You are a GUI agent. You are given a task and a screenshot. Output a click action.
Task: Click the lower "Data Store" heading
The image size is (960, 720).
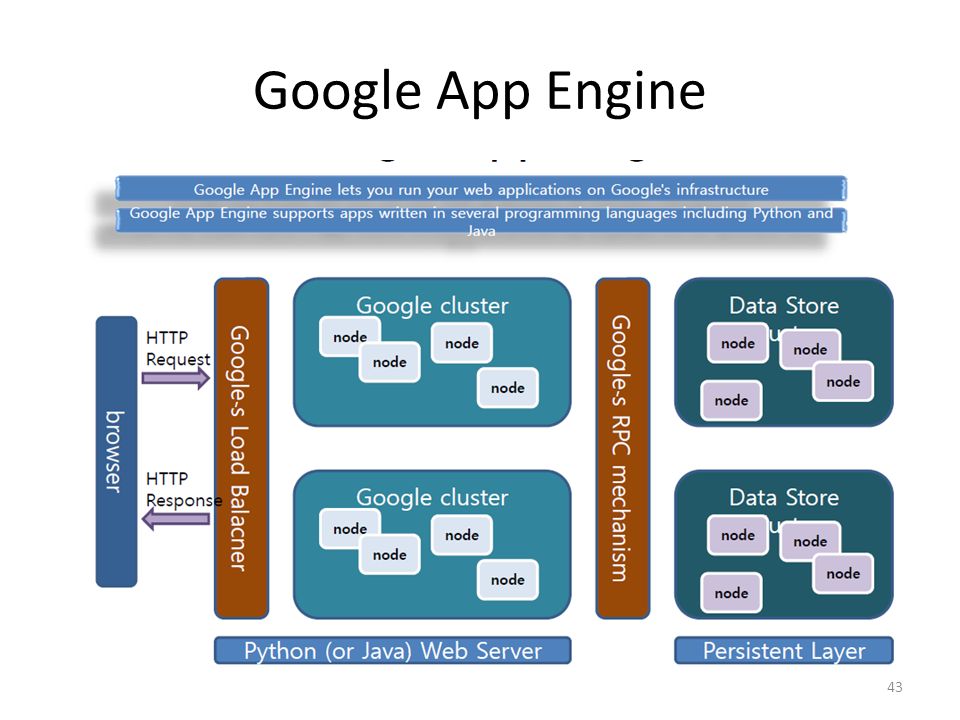pyautogui.click(x=784, y=497)
